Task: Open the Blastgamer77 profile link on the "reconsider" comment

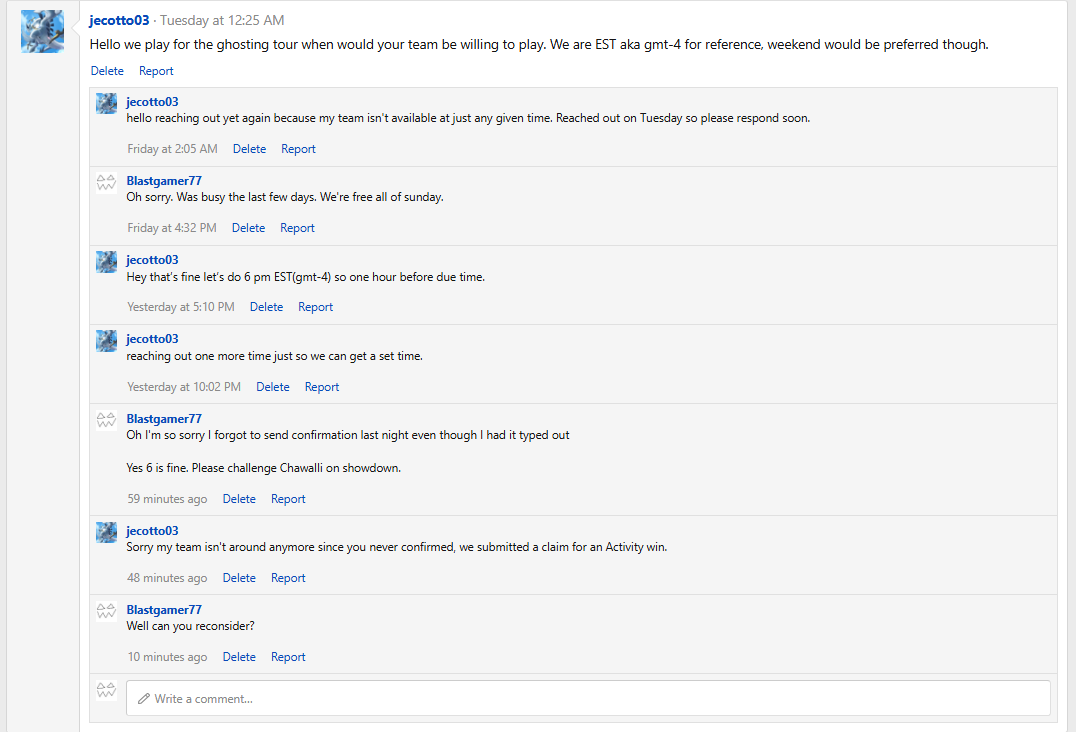Action: 164,610
